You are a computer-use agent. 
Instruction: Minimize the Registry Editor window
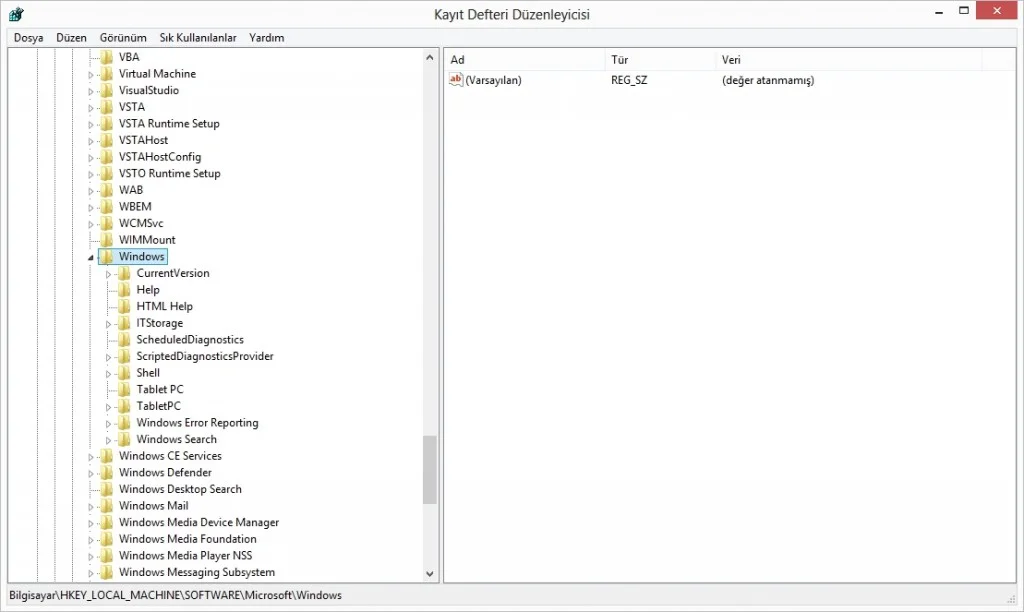pyautogui.click(x=939, y=11)
